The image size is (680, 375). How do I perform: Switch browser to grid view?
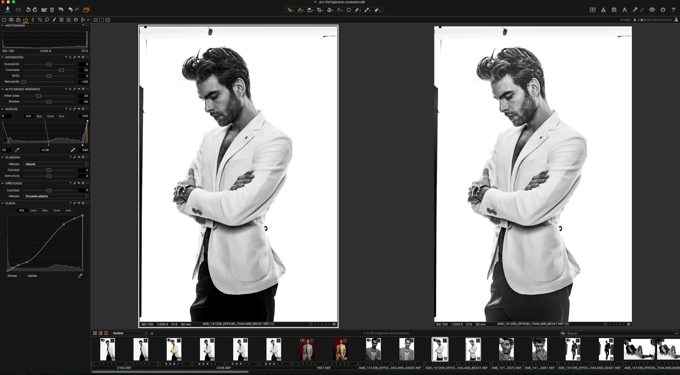pos(95,333)
